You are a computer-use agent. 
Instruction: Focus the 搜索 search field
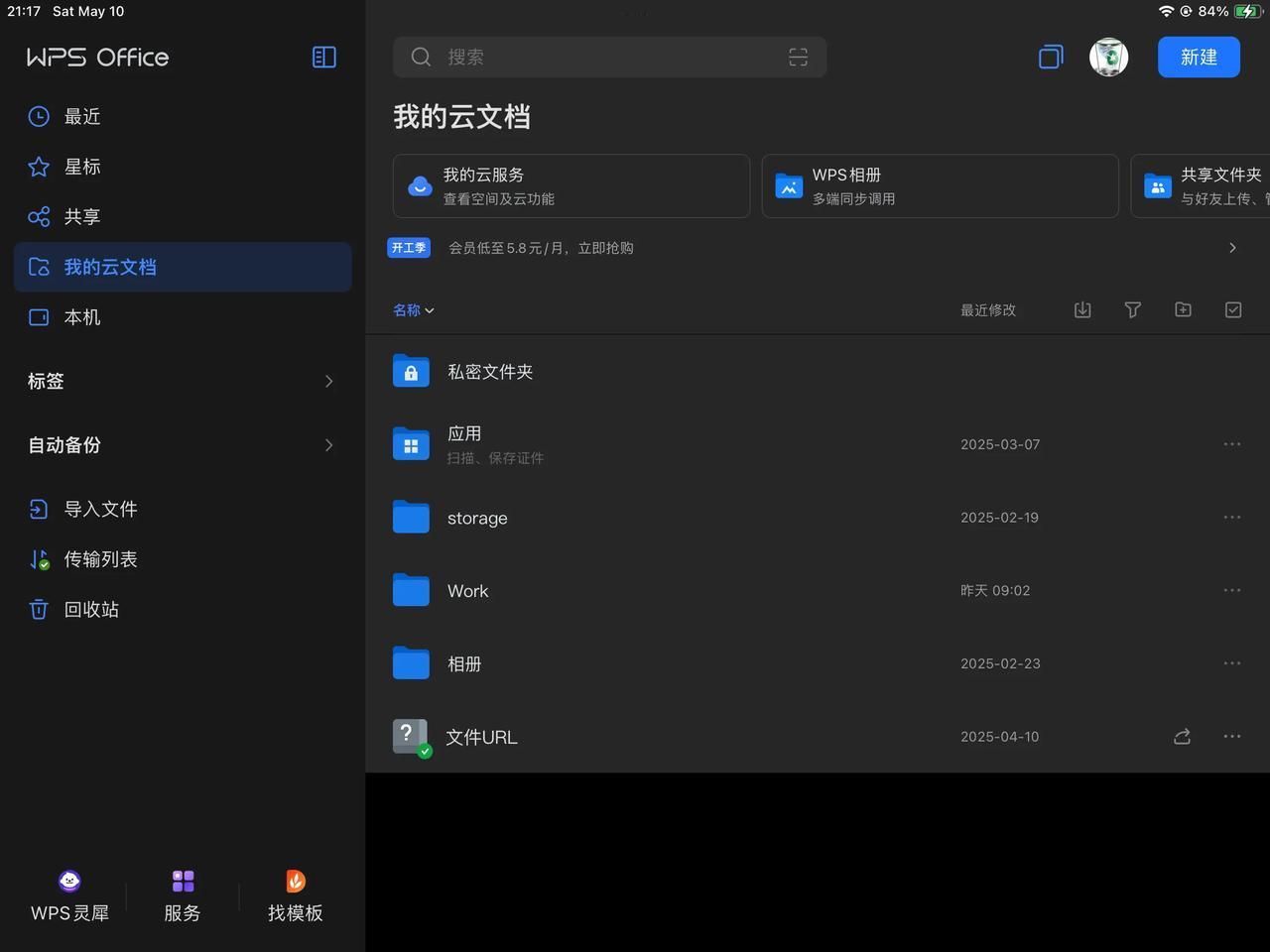tap(609, 58)
